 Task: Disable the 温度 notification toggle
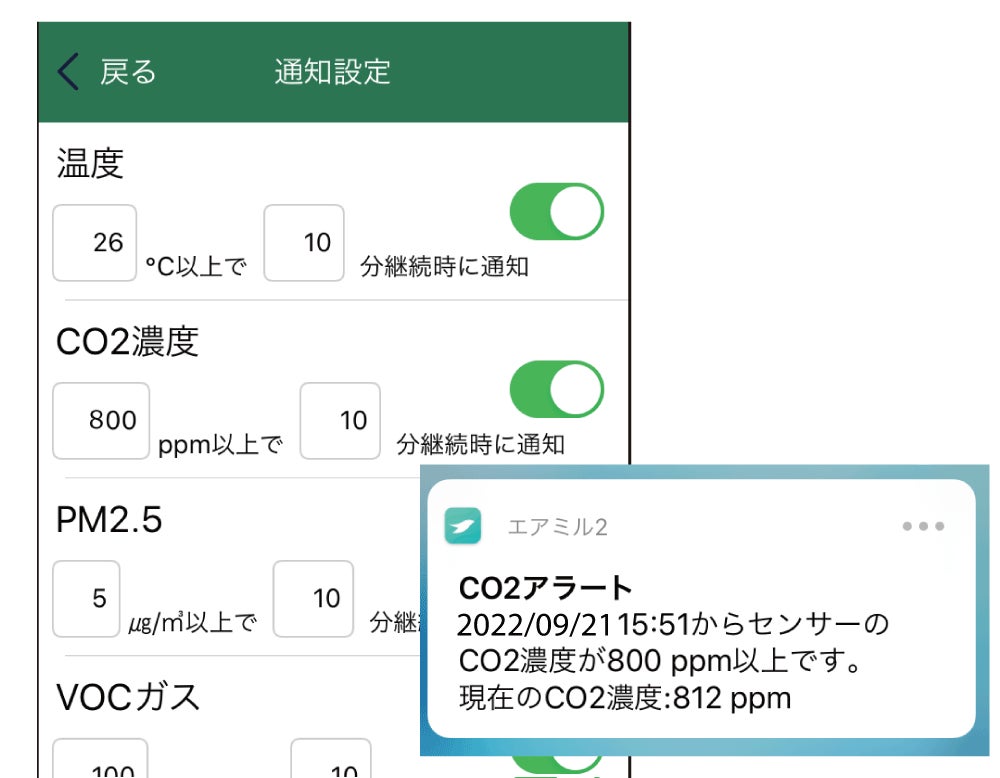[557, 211]
